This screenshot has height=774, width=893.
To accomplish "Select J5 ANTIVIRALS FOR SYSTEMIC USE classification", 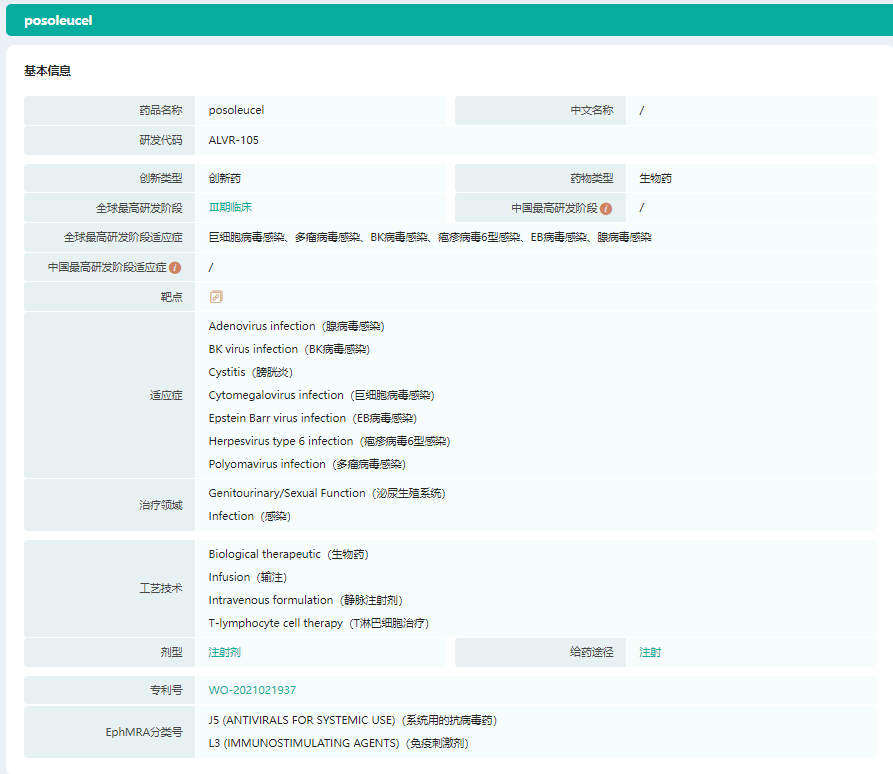I will tap(352, 720).
